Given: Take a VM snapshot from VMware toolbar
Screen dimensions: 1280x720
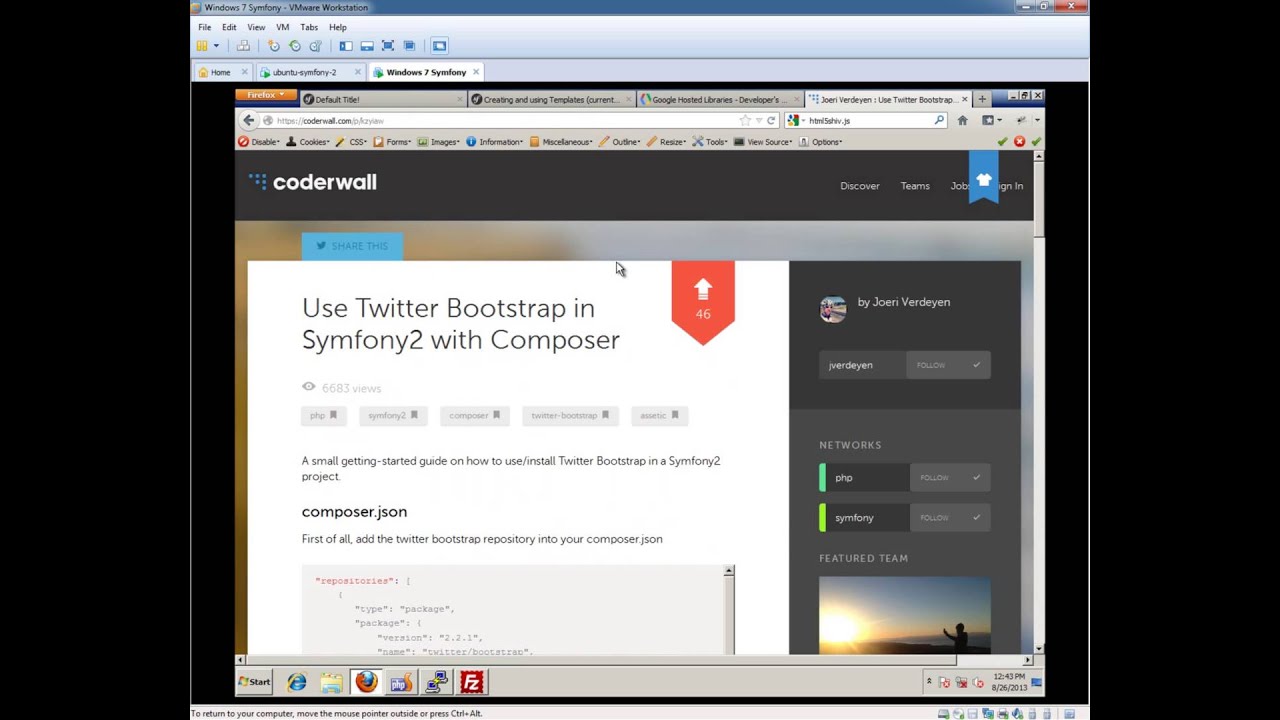Looking at the screenshot, I should [x=274, y=46].
